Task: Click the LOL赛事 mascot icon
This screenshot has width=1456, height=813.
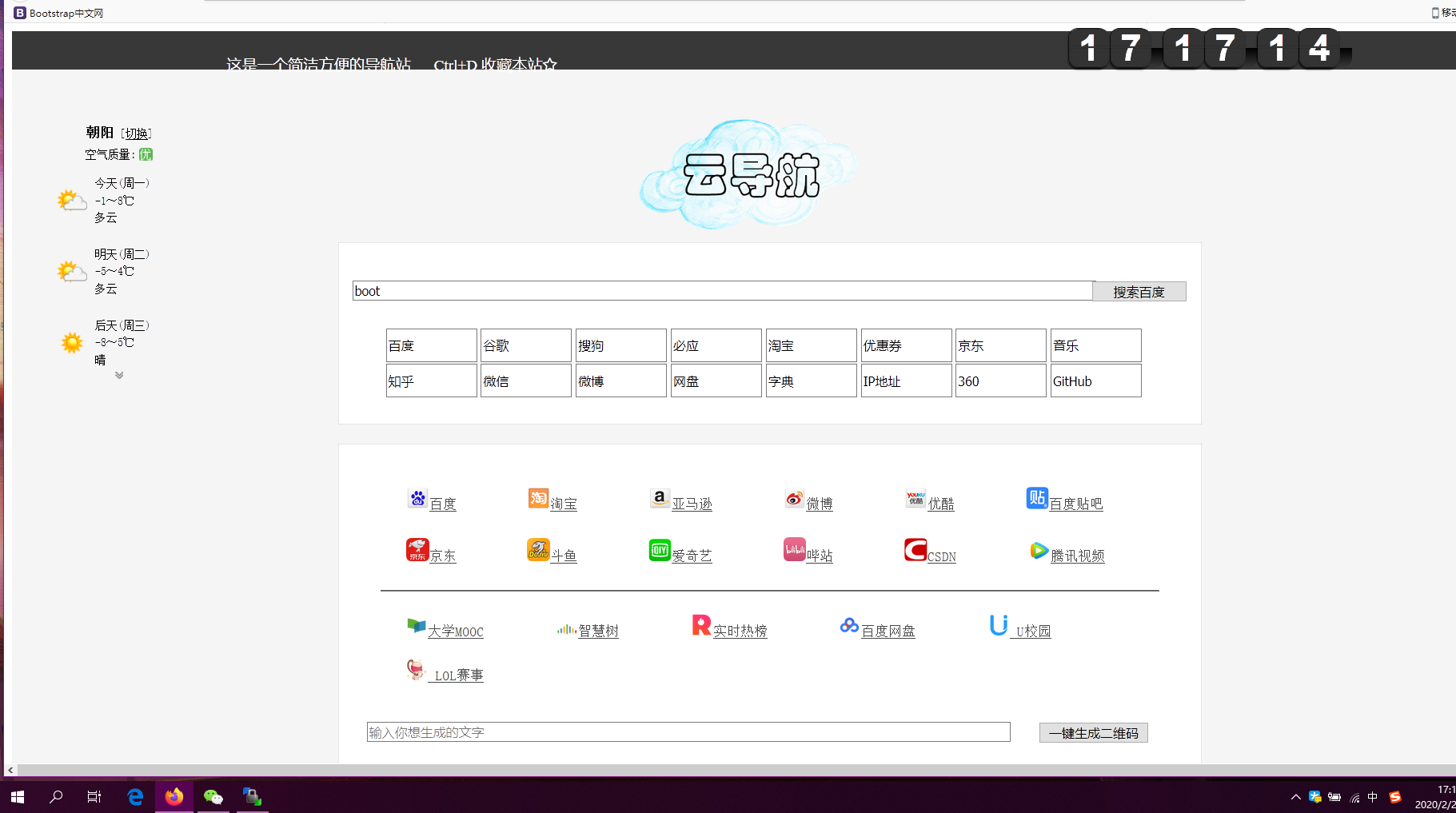Action: [416, 670]
